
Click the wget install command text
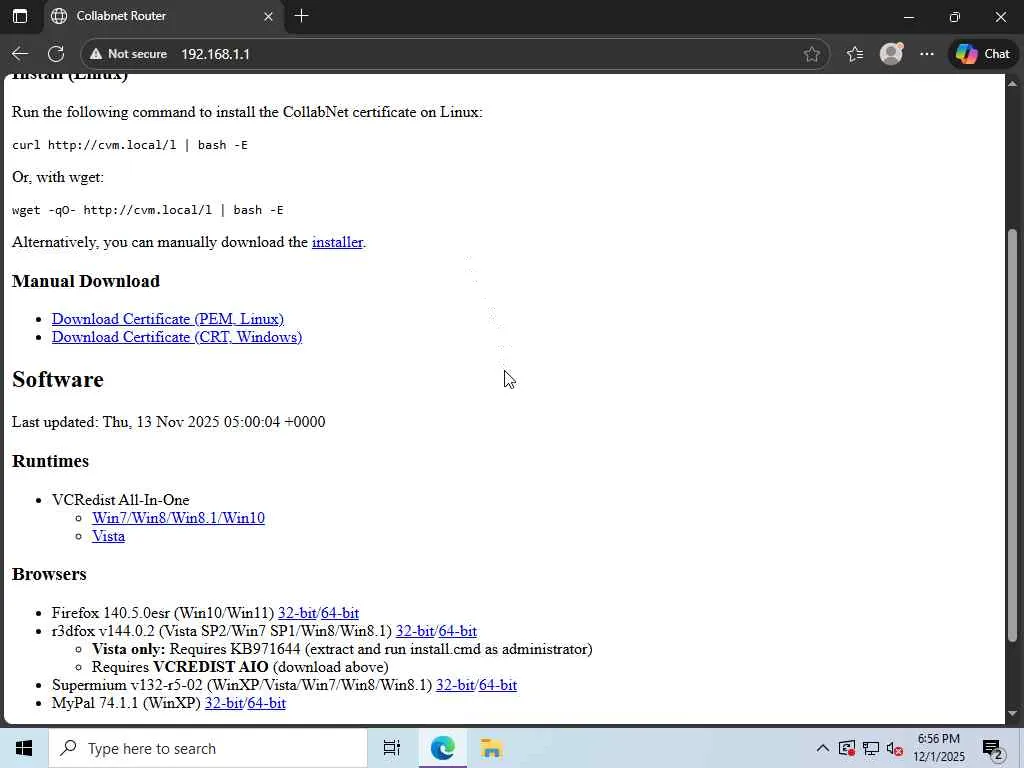(x=148, y=210)
